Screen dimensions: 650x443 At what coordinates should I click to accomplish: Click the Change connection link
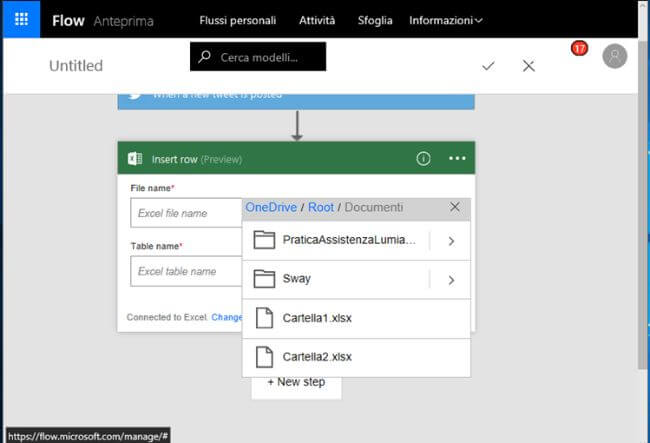(x=227, y=317)
